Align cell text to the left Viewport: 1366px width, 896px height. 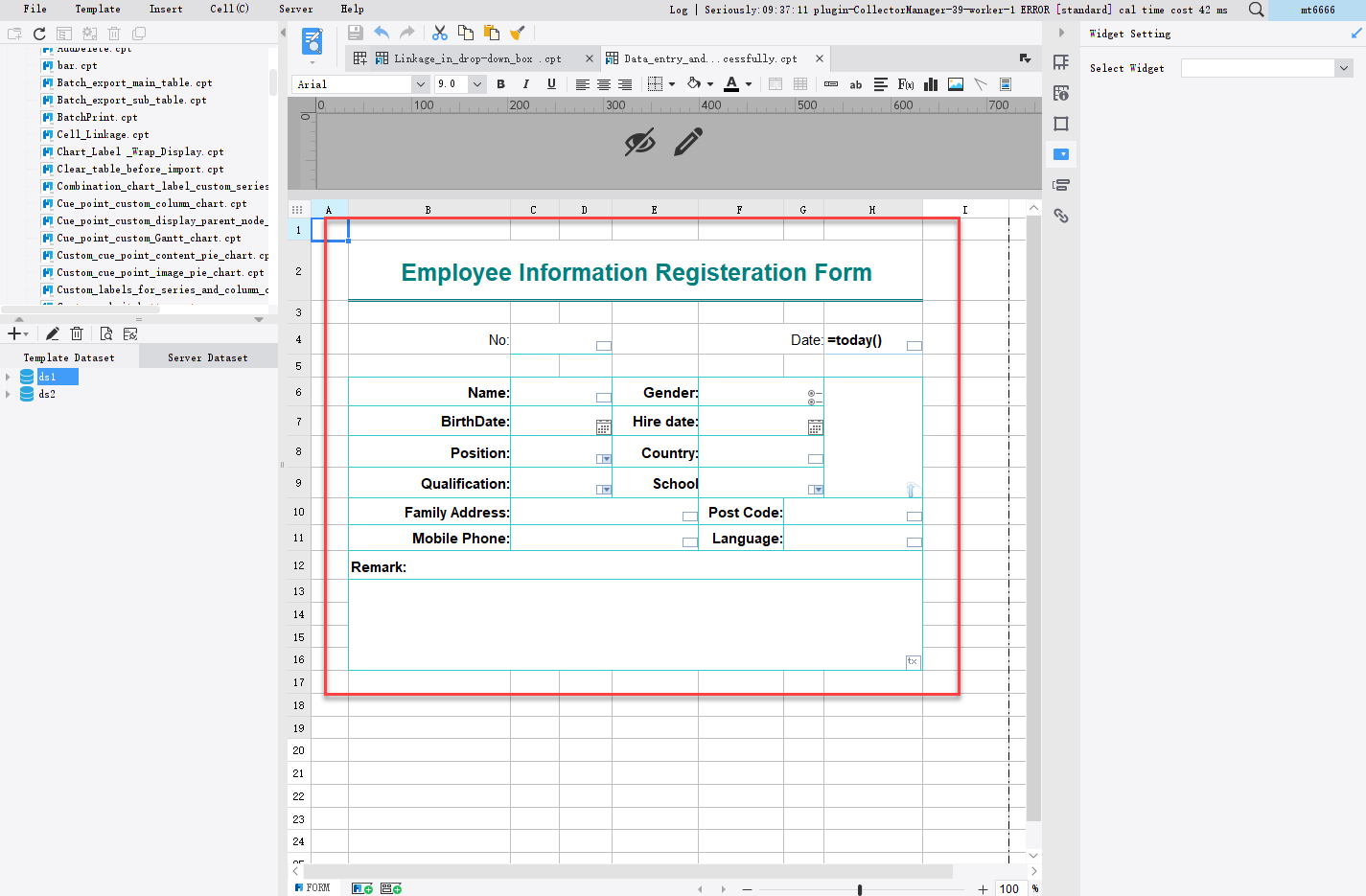[x=582, y=84]
